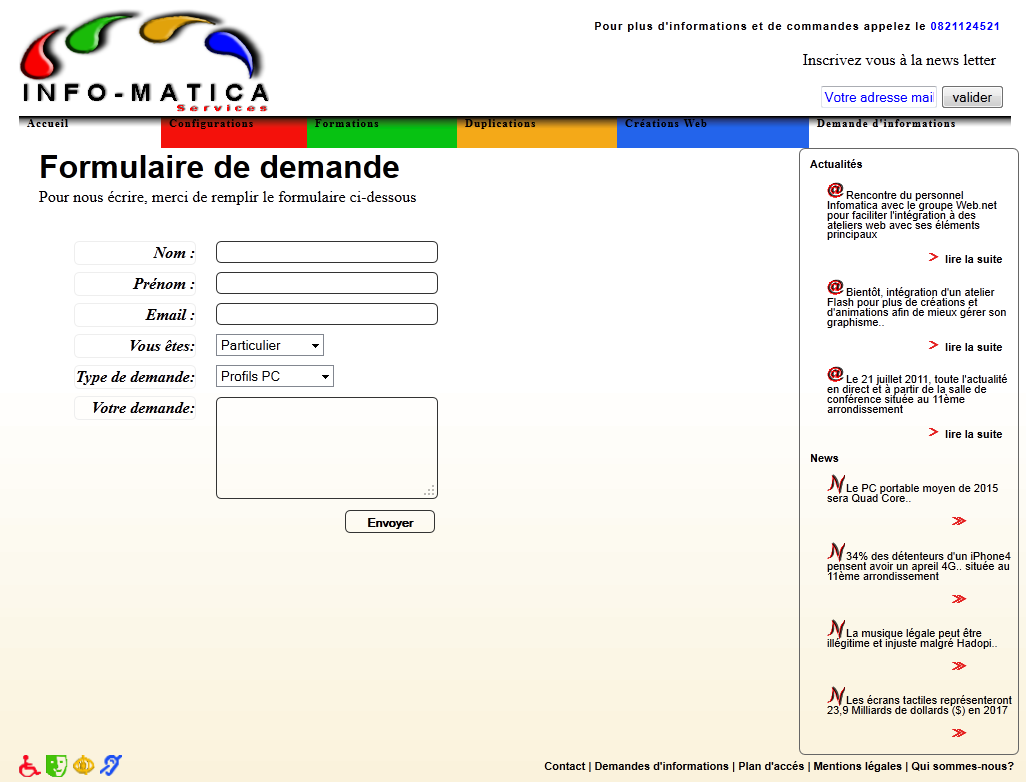Open the Plan d'accès footer link

771,766
